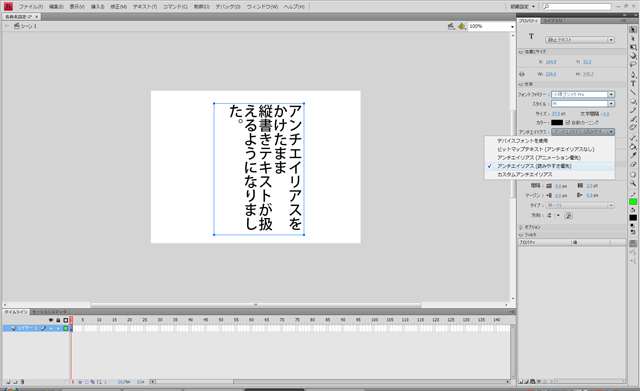Screen dimensions: 640x391
Task: Select the Pen tool
Action: point(633,75)
